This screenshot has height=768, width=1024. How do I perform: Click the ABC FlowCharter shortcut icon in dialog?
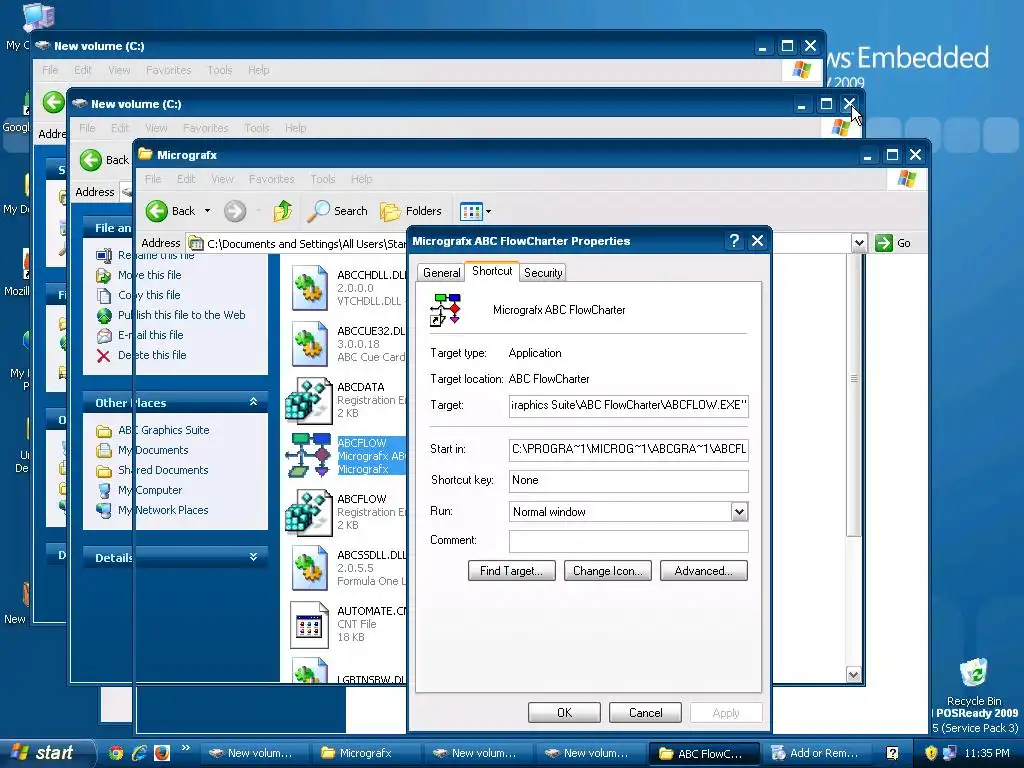(x=446, y=310)
